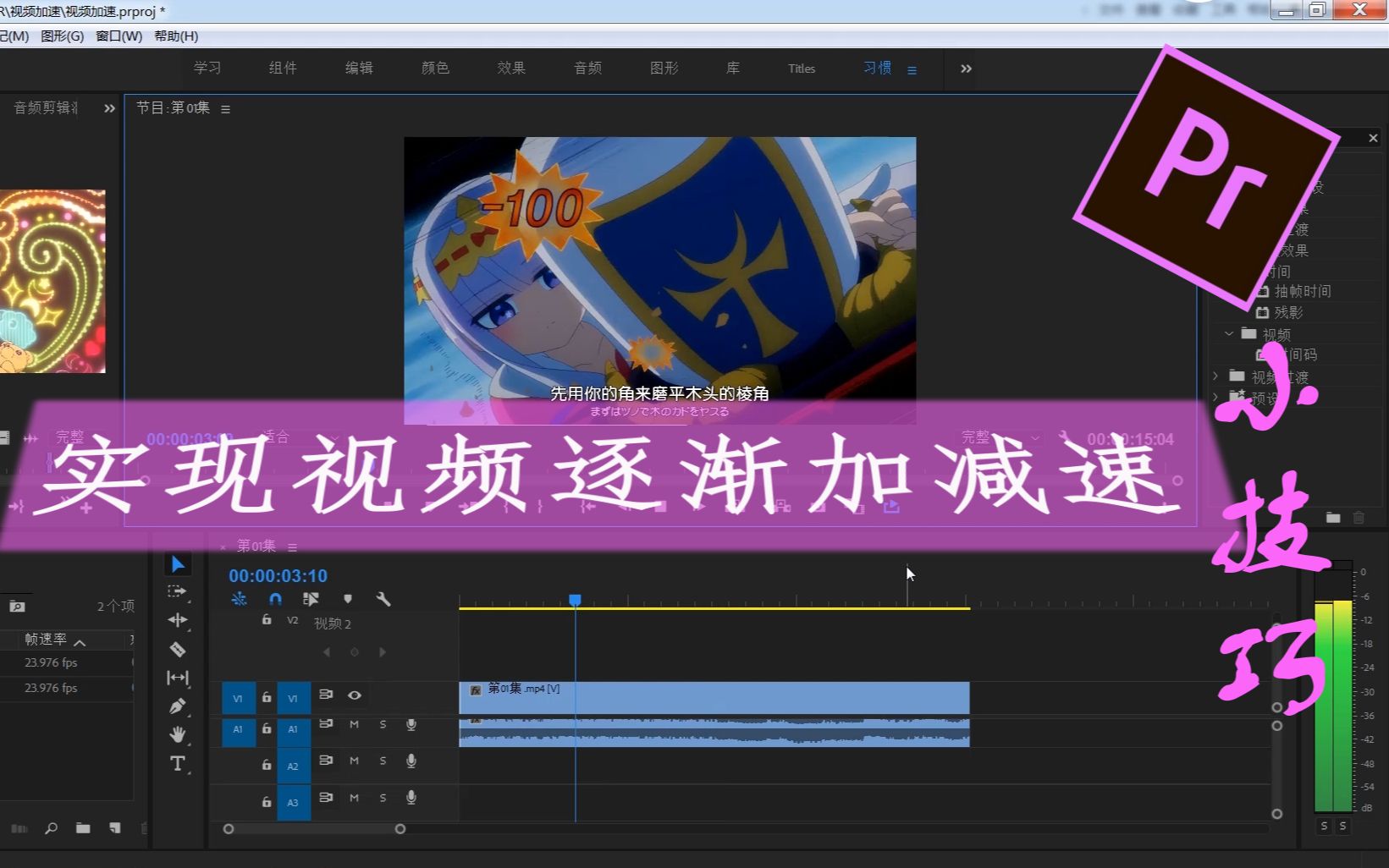Click timeline zoom scrollbar left handle
Viewport: 1389px width, 868px height.
point(229,829)
